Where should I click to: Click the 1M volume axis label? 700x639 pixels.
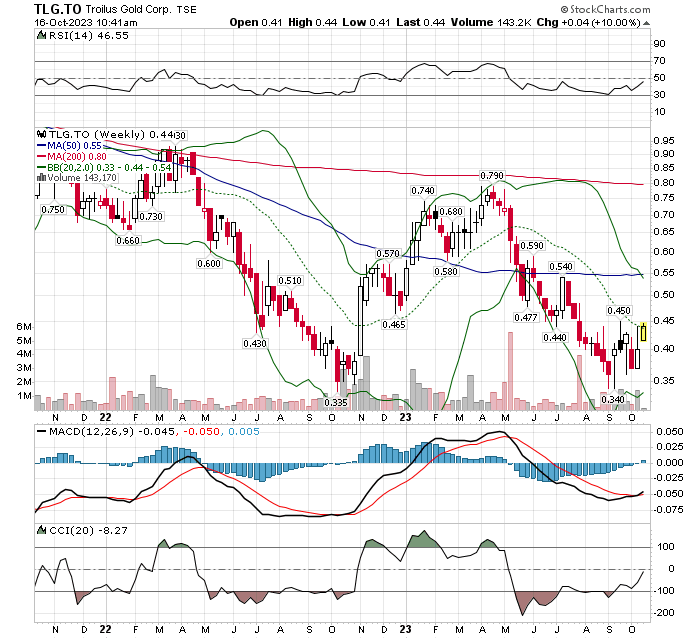pos(25,396)
